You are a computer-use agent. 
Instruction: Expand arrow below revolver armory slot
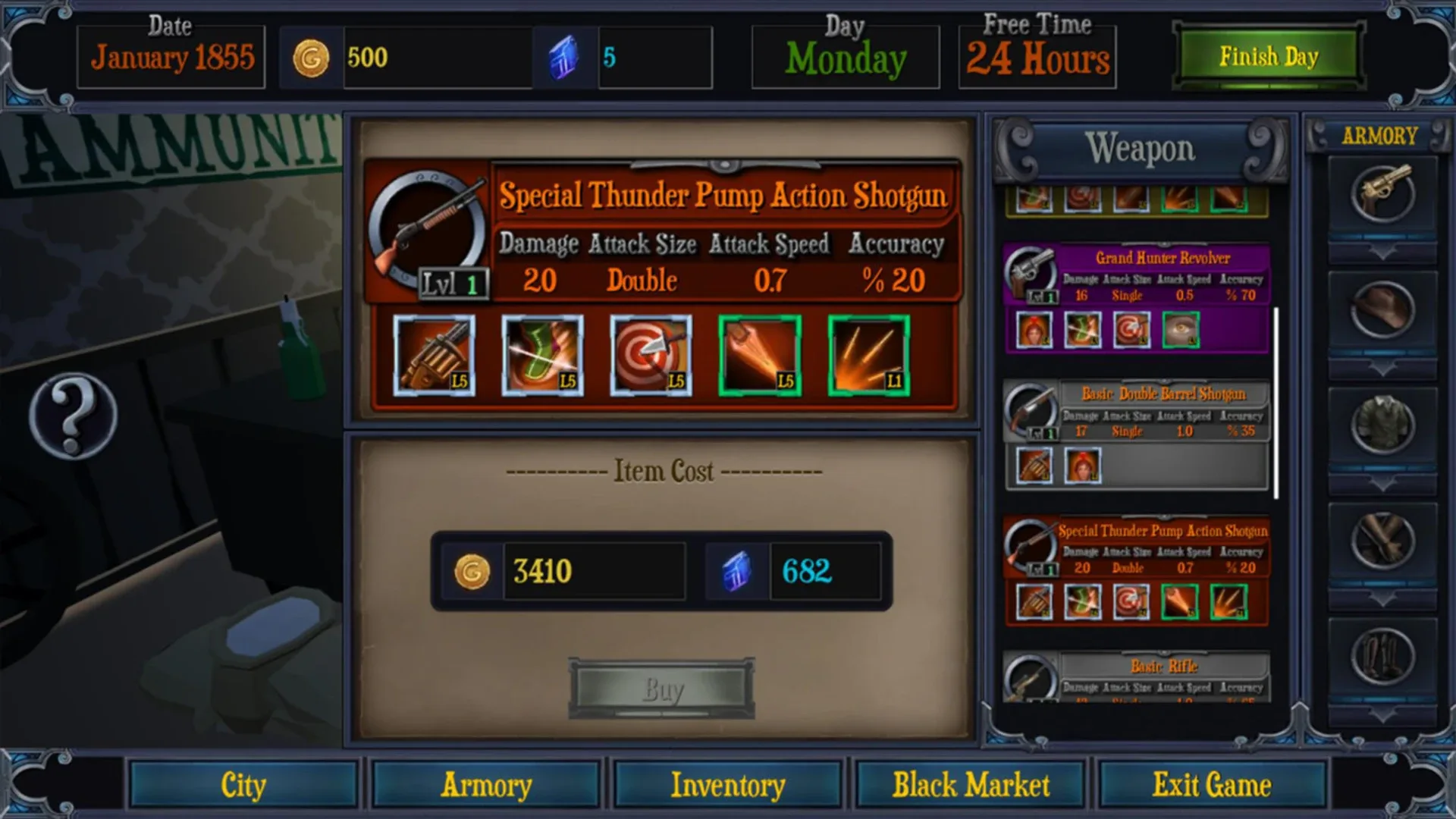(1382, 252)
